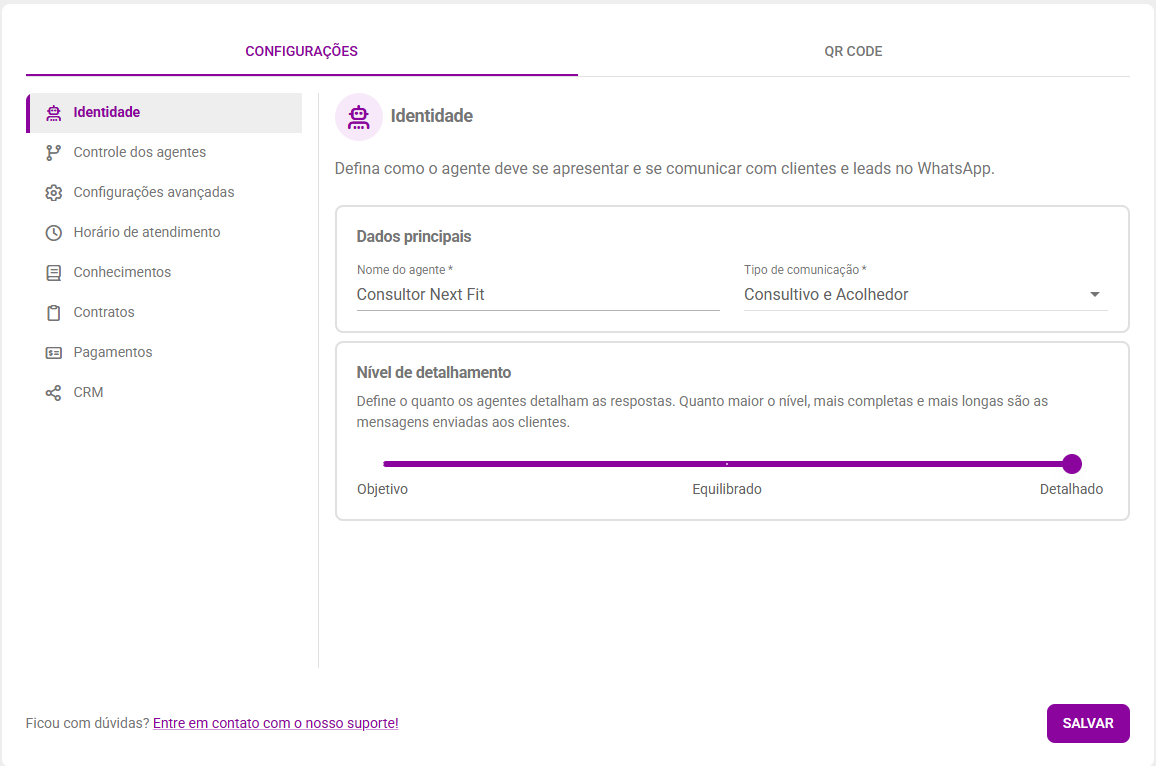Set slider to Equilibrado midpoint mark

[727, 464]
